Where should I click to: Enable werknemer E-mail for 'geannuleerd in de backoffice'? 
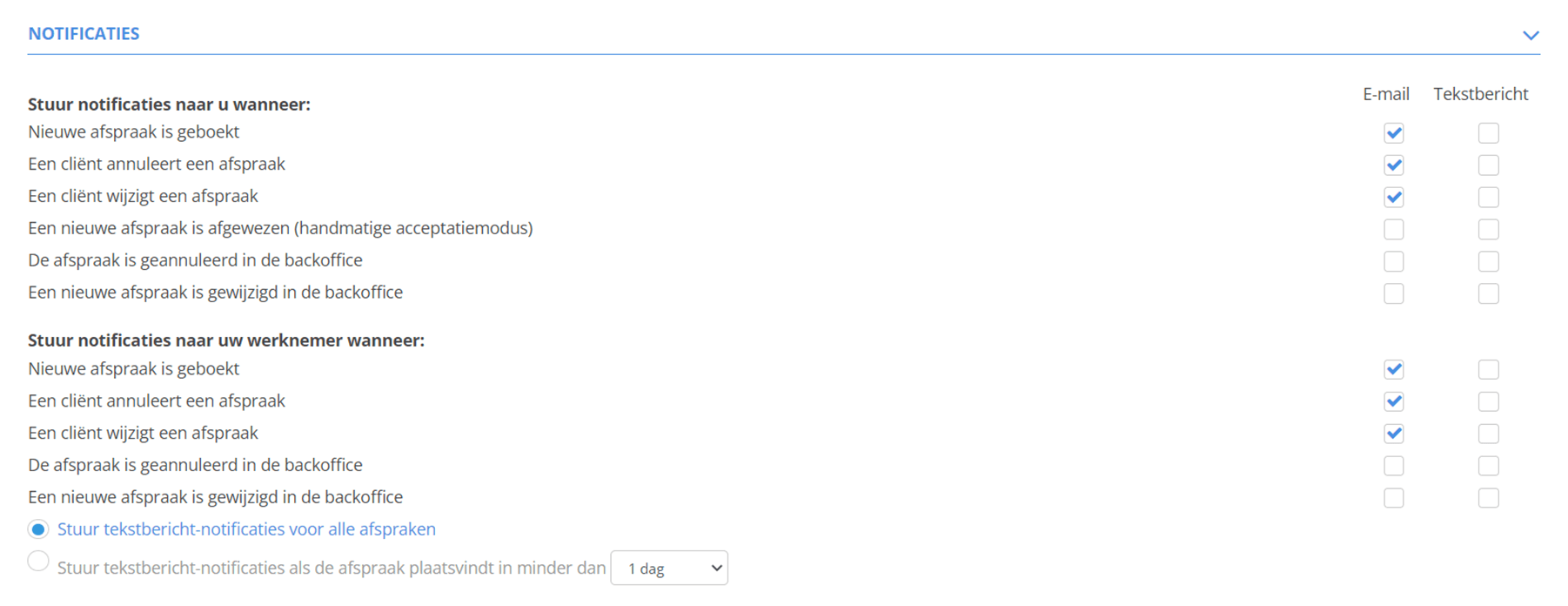pyautogui.click(x=1394, y=467)
